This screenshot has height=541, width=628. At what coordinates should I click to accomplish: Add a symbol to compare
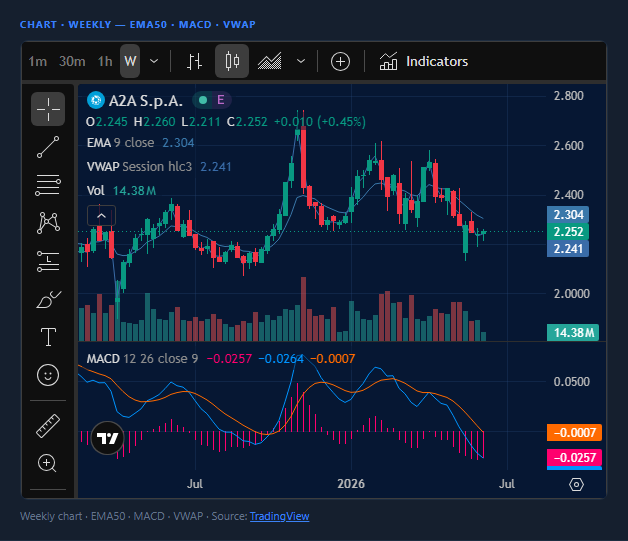[x=340, y=62]
